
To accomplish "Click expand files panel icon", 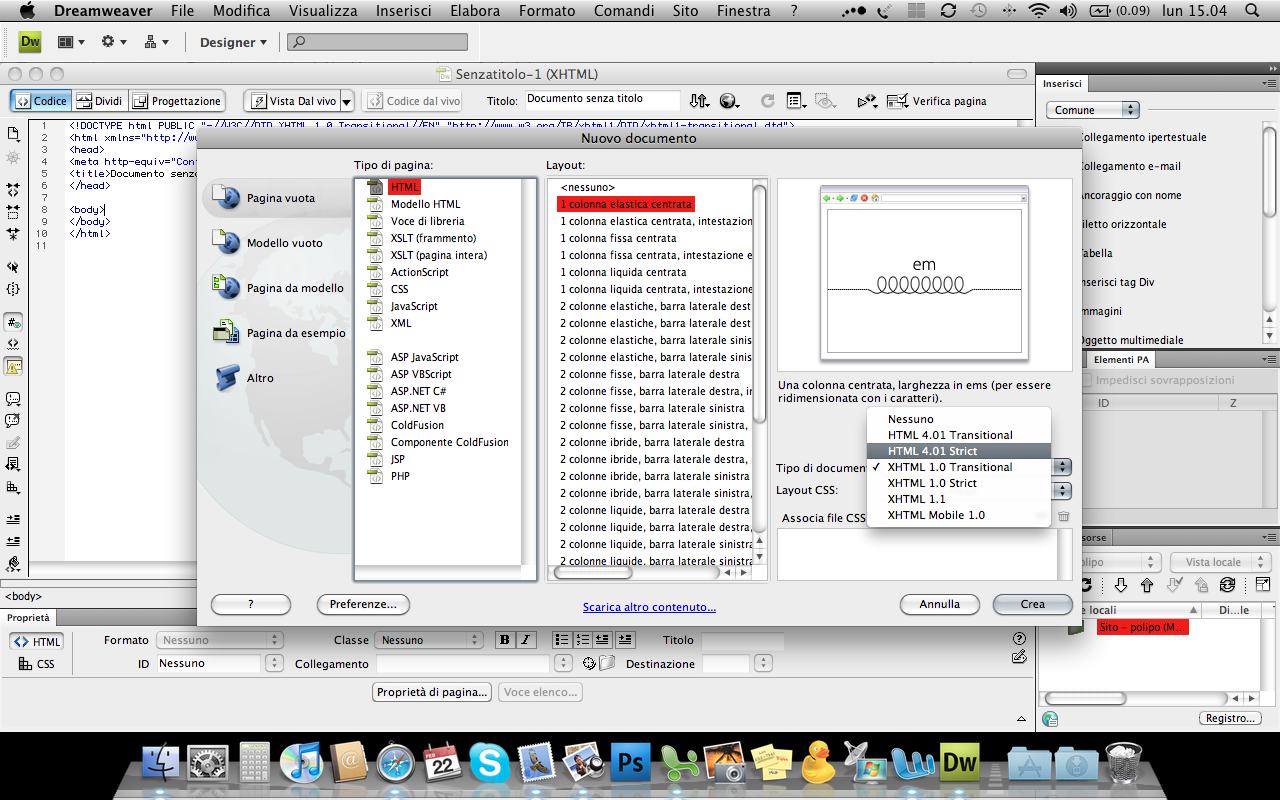I will [x=1263, y=585].
